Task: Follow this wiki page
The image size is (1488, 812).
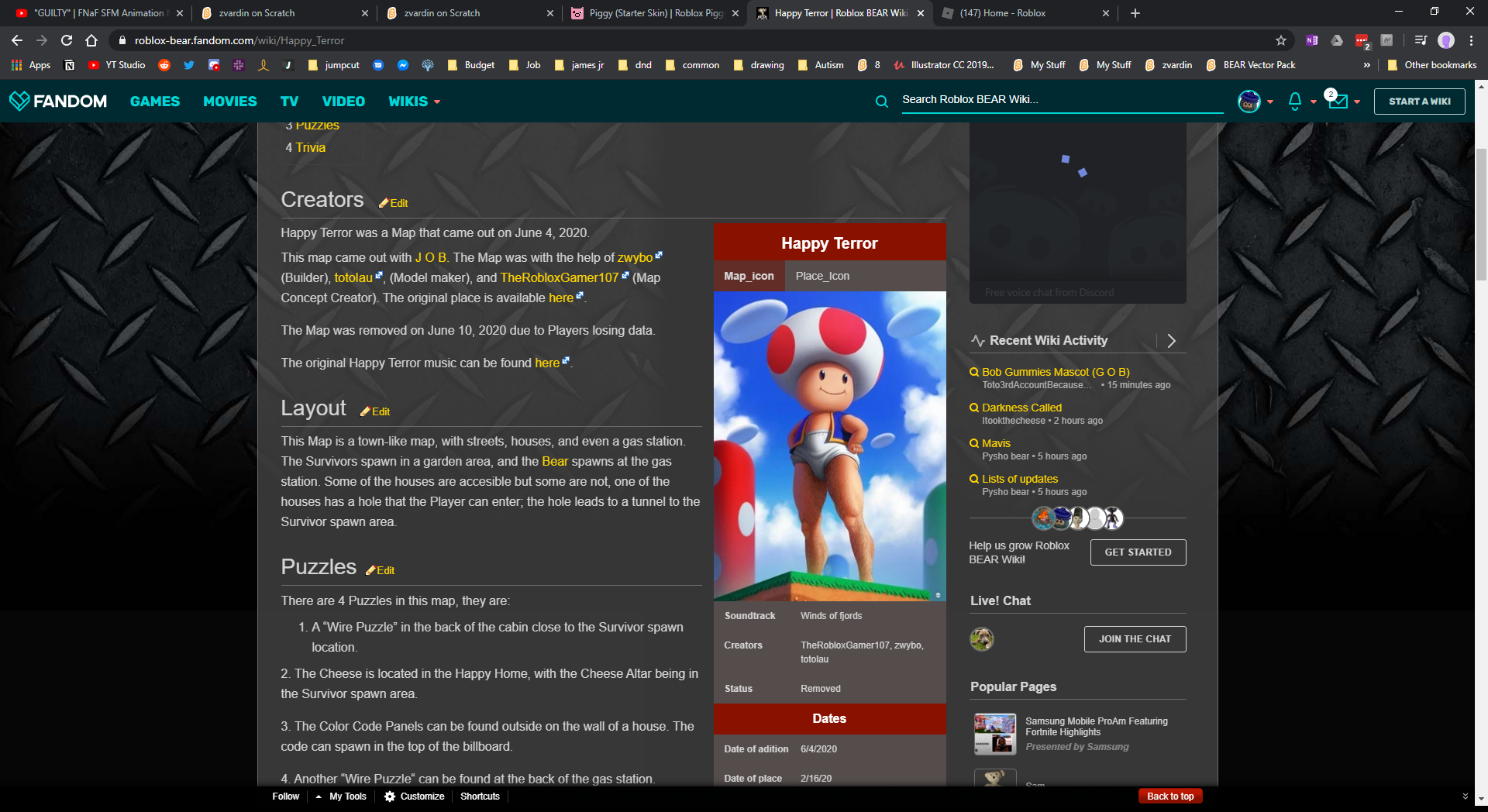Action: (x=286, y=797)
